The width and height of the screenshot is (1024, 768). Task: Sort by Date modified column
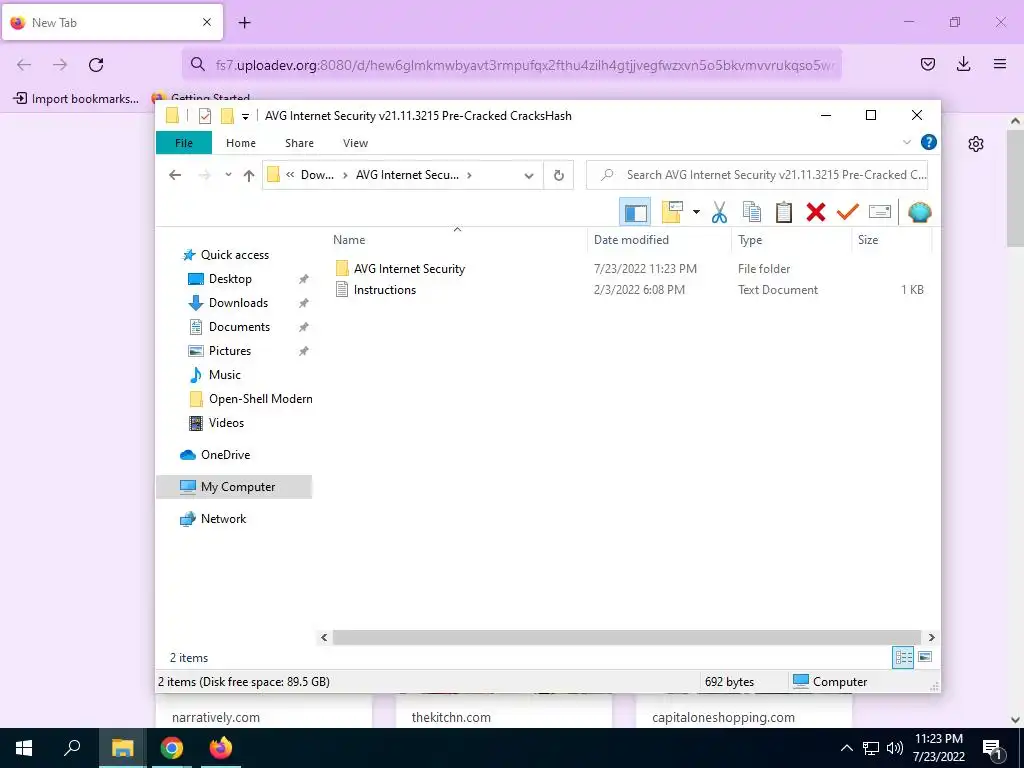click(x=659, y=240)
